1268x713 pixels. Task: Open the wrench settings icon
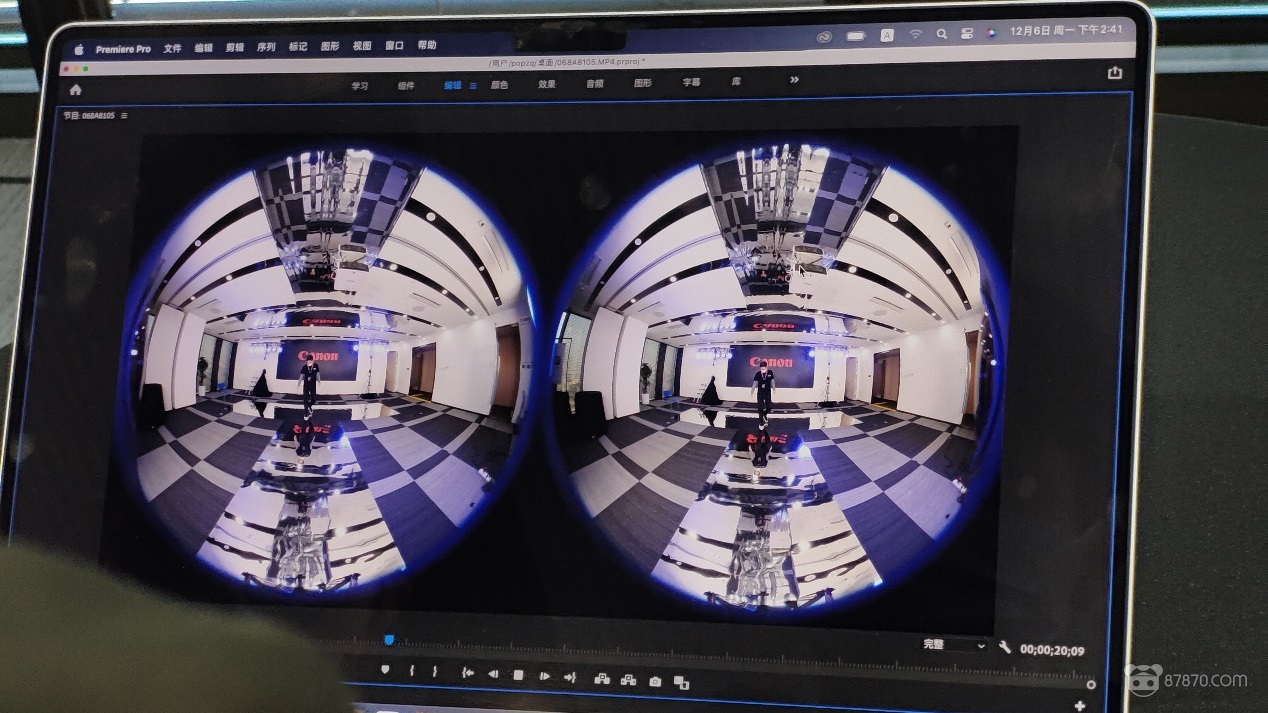click(1005, 647)
